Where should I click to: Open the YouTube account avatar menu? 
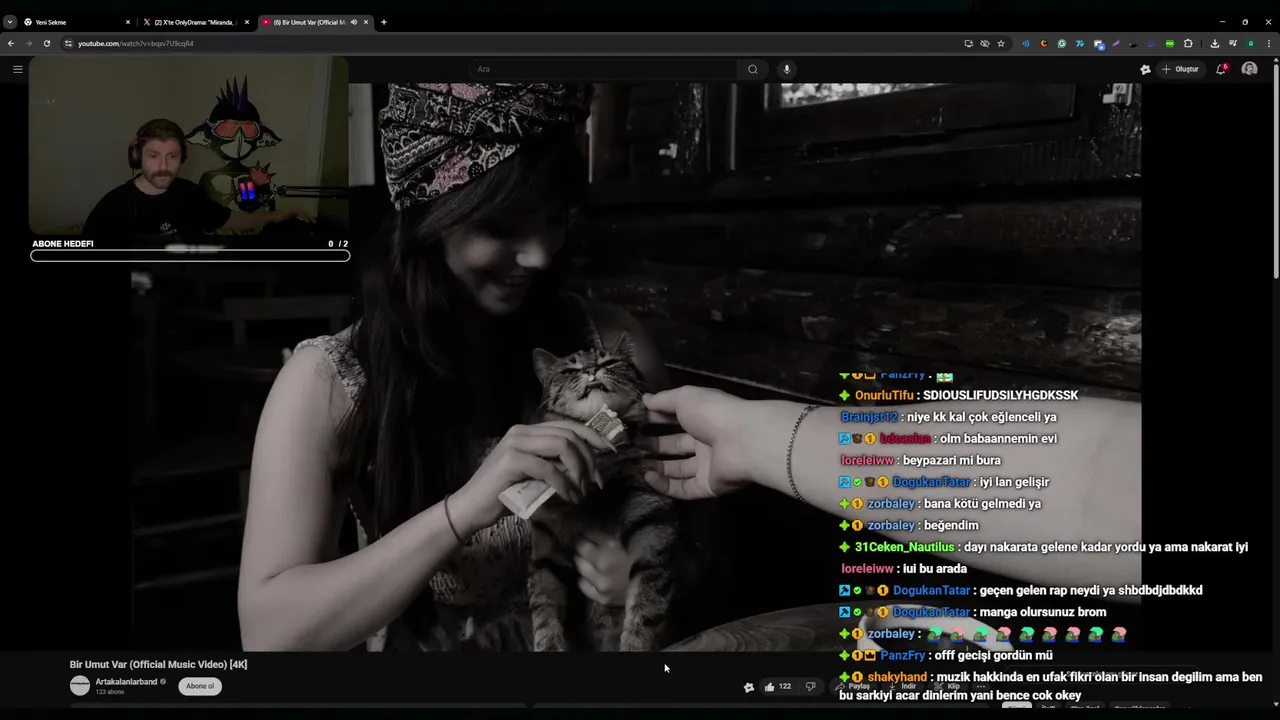point(1249,69)
